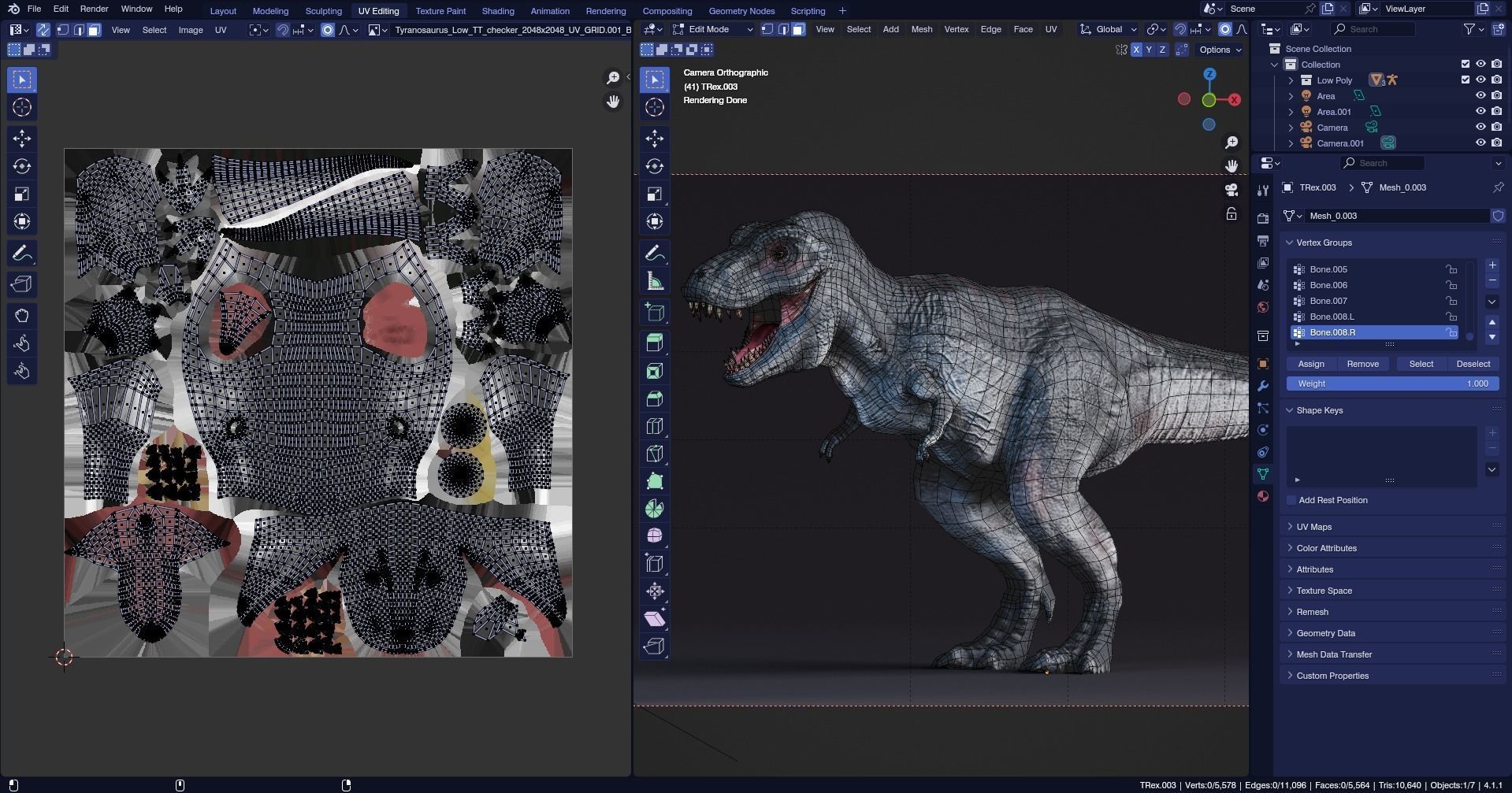1512x793 pixels.
Task: Expand the Low Poly collection in outliner
Action: click(x=1291, y=80)
